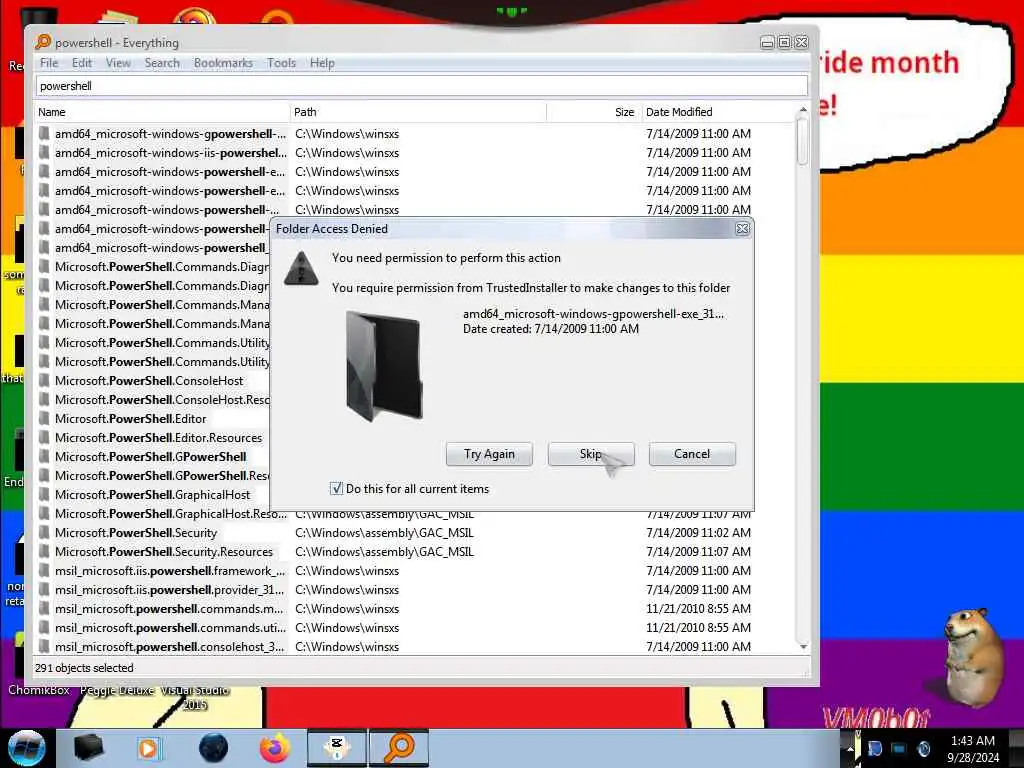
Task: Maximize the Everything window
Action: pos(784,42)
